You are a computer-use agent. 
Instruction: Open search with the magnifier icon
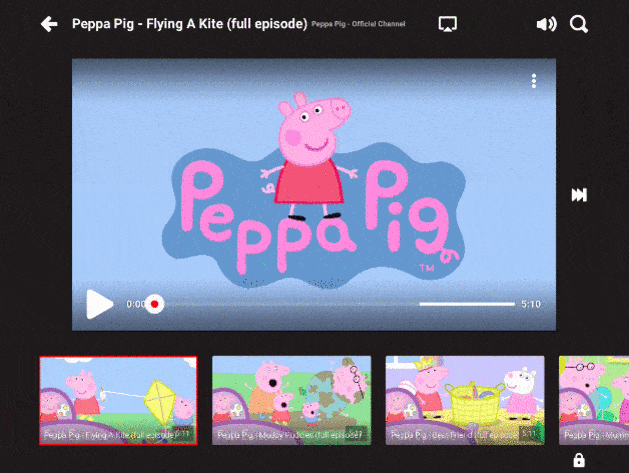coord(579,24)
